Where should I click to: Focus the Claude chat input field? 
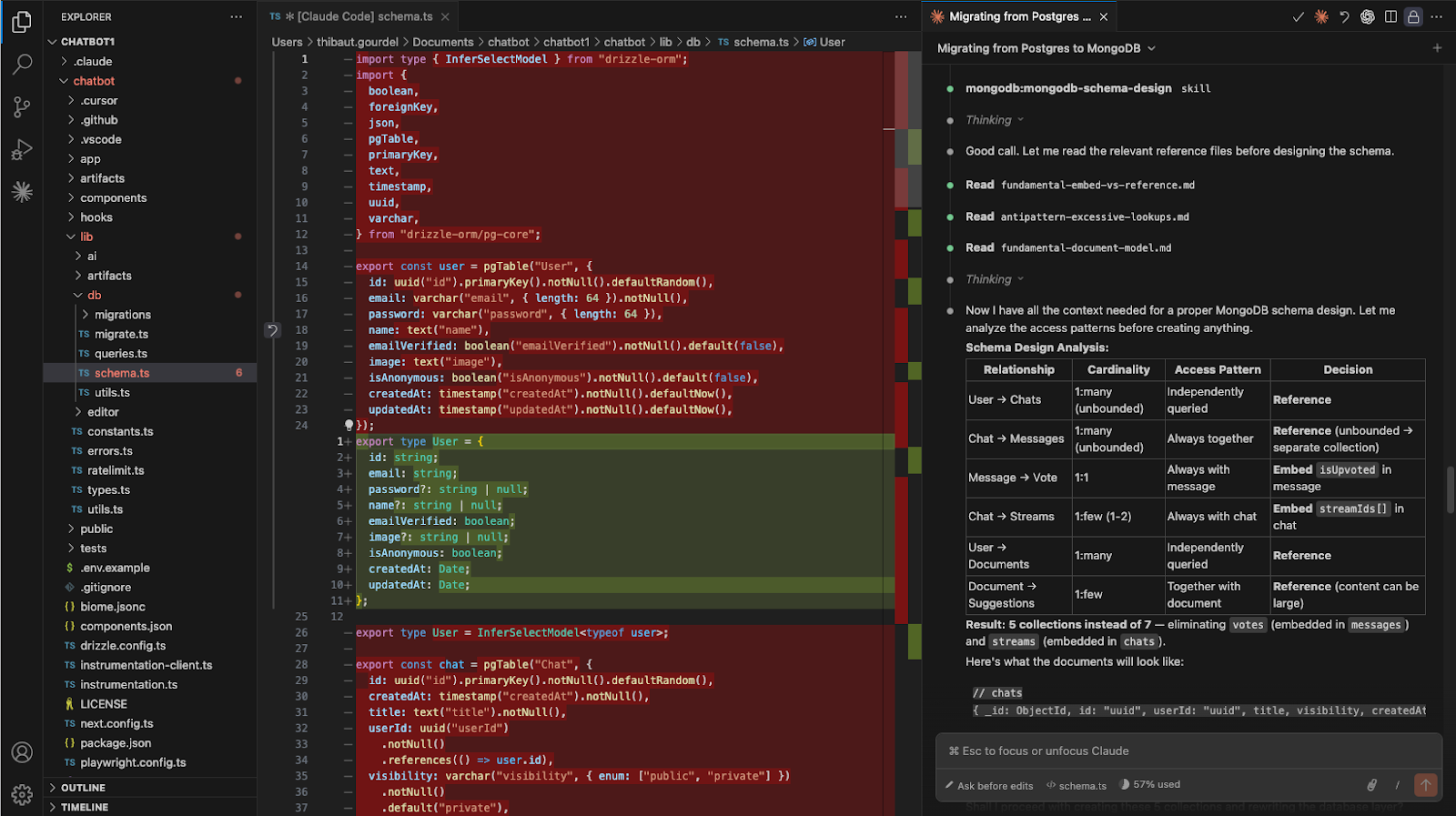1188,751
